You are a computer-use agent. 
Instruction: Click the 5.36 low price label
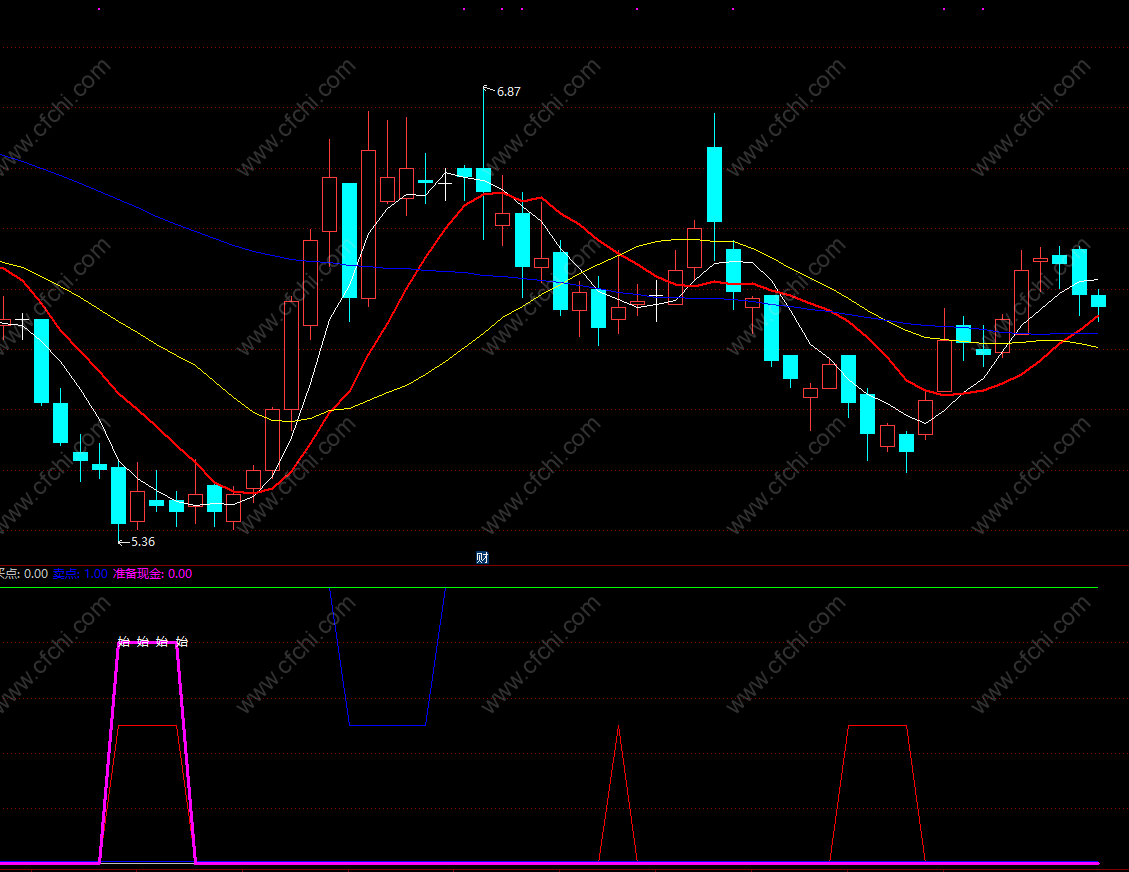click(143, 541)
